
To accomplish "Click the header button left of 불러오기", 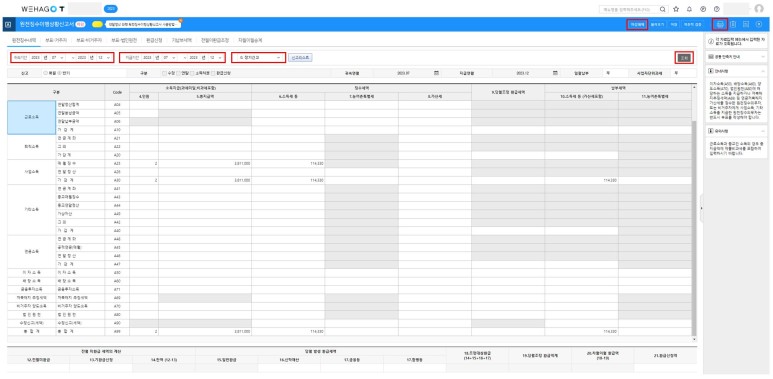I will [636, 24].
